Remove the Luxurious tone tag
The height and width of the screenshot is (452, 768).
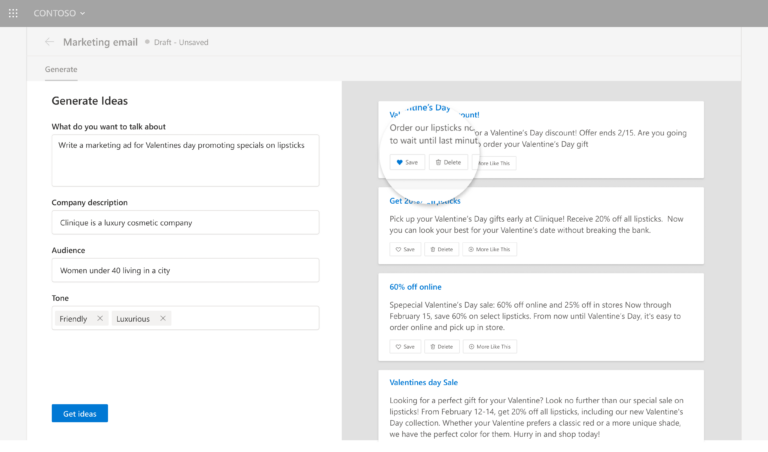162,319
